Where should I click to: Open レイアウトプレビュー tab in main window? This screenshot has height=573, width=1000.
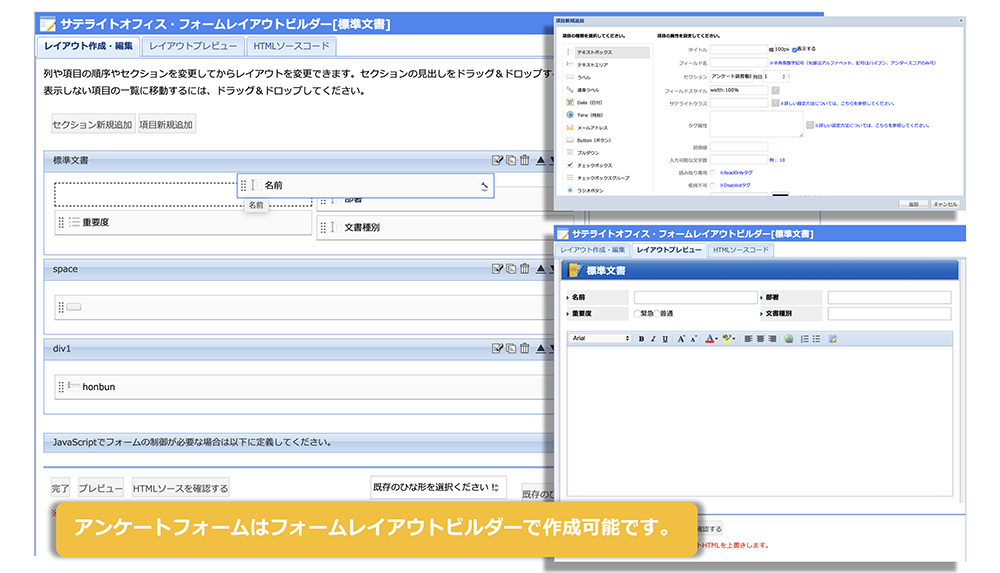tap(193, 46)
